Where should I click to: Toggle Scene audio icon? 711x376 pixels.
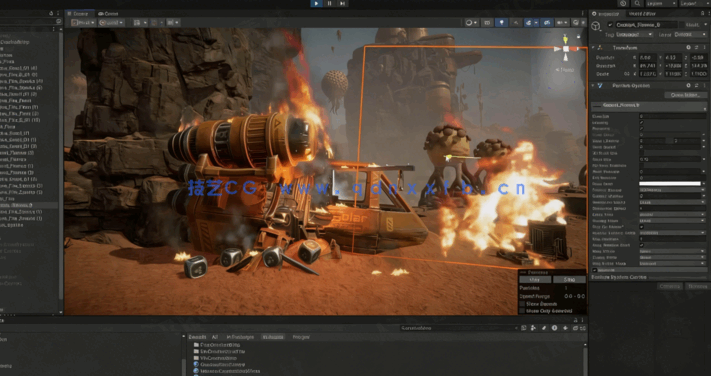(x=516, y=22)
